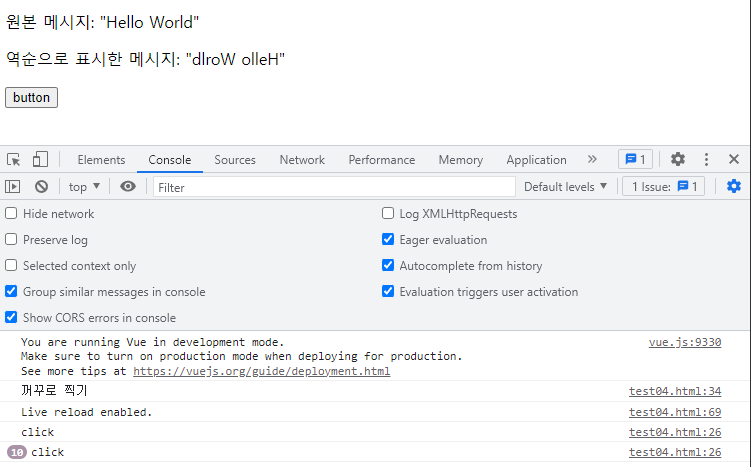Show more DevTools tabs chevron
This screenshot has height=467, width=751.
pos(592,159)
